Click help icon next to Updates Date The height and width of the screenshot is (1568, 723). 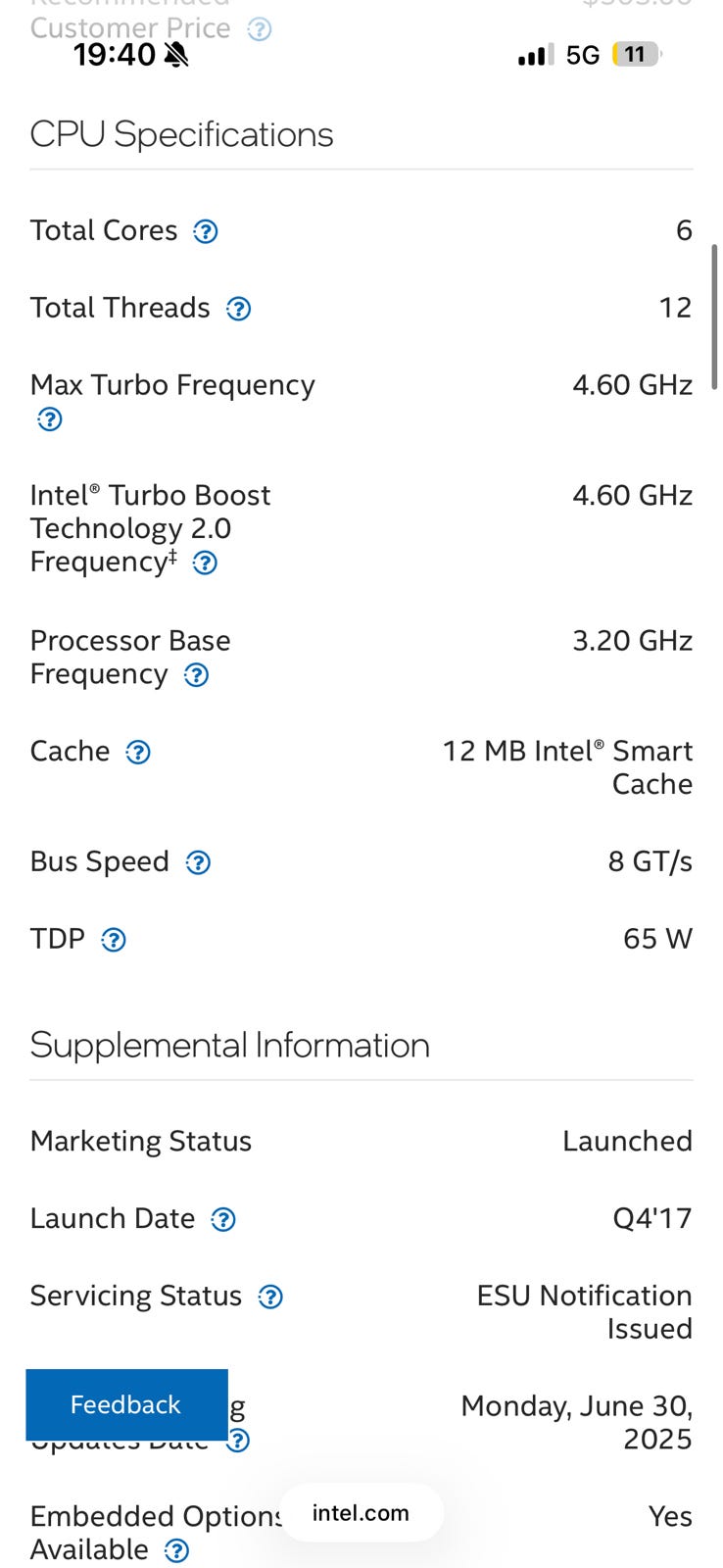click(238, 1440)
